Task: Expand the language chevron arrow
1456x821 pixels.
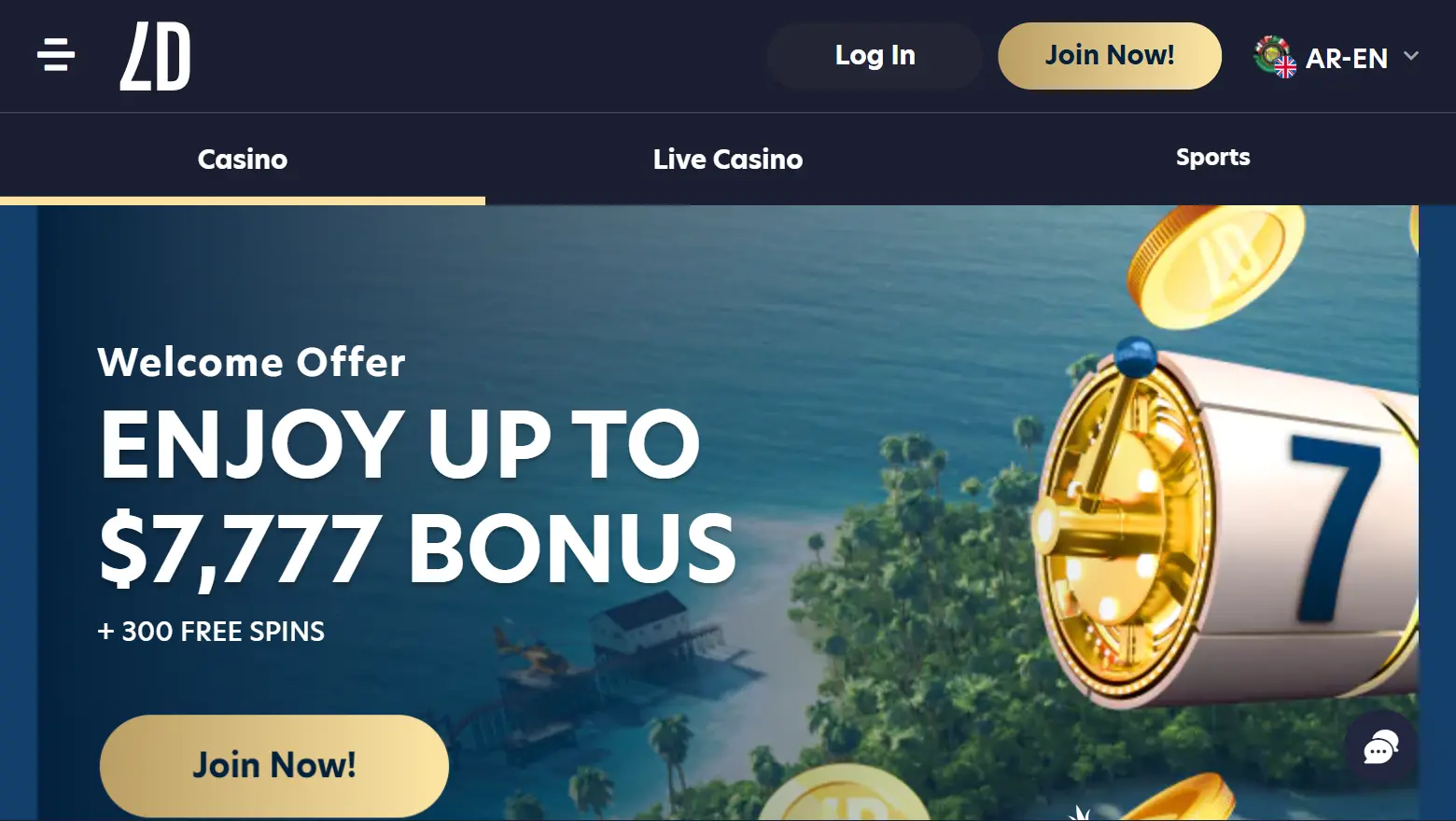Action: [1411, 56]
